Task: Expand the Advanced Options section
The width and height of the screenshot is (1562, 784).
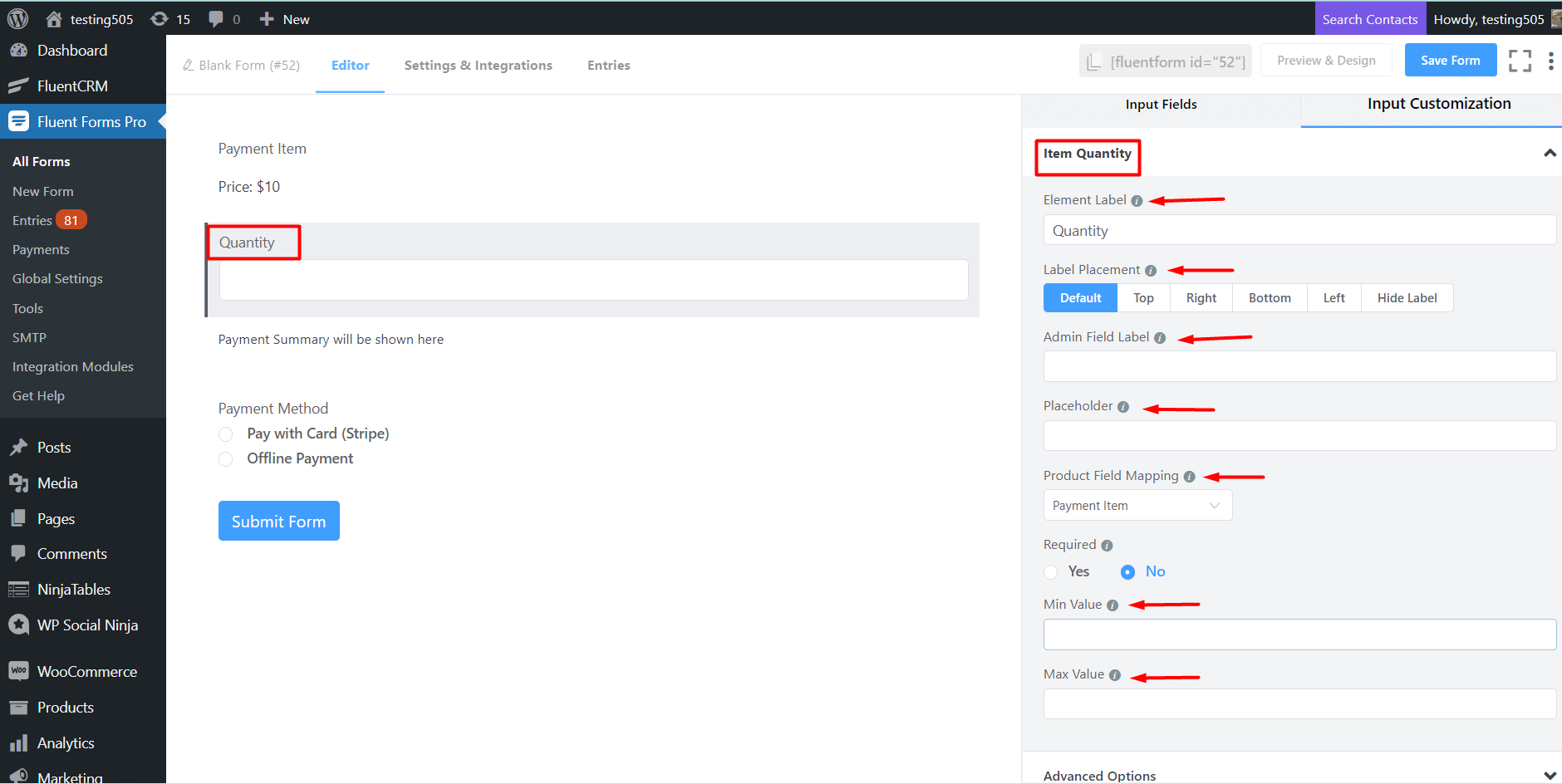Action: [x=1549, y=775]
